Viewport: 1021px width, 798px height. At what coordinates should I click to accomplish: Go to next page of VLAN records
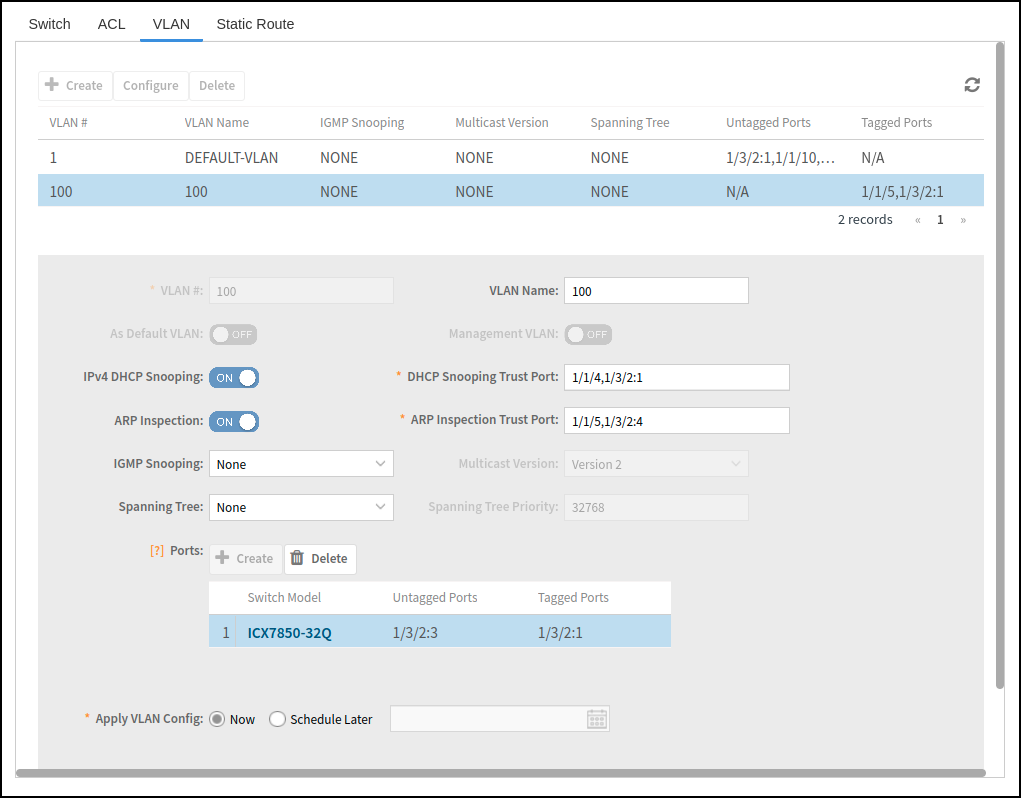pos(963,220)
